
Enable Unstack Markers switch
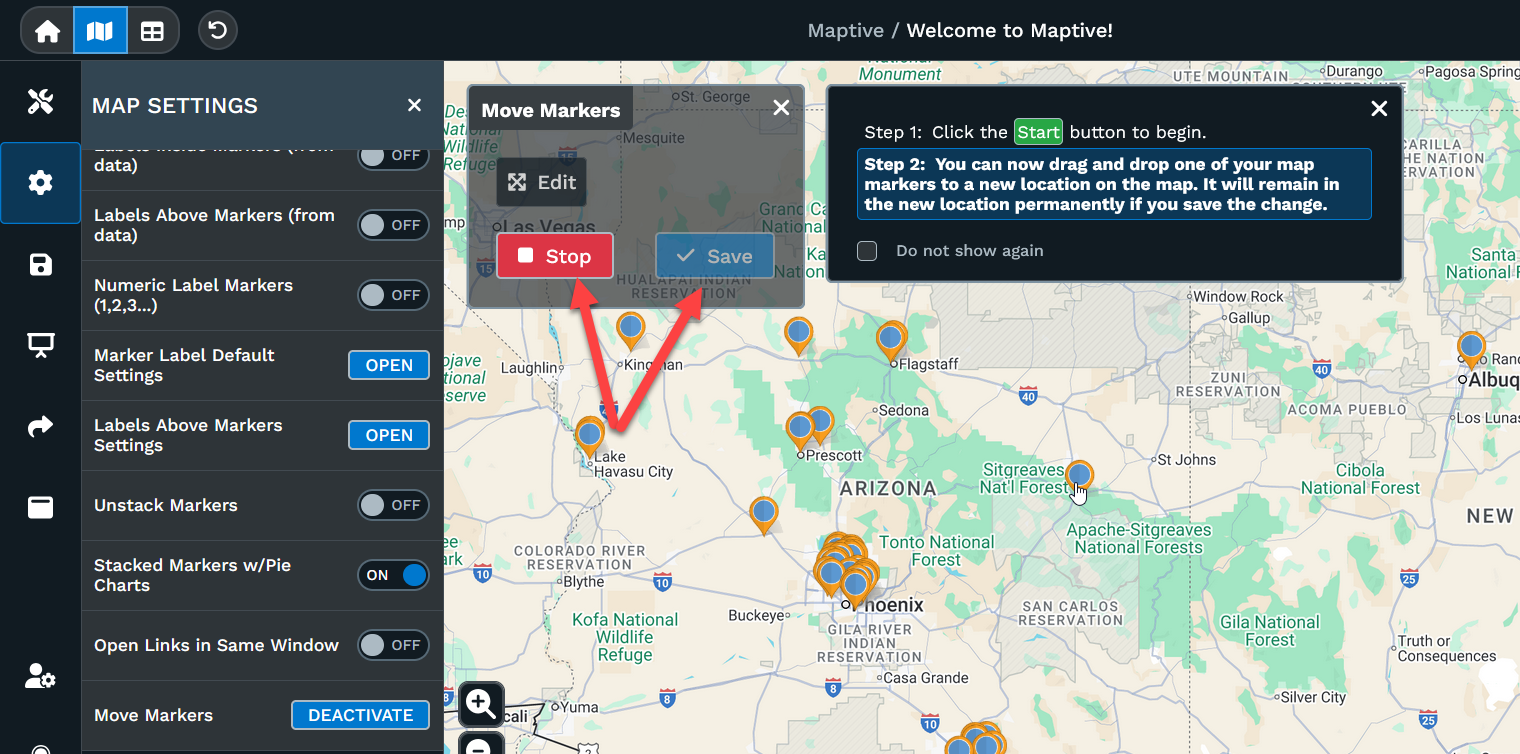393,505
